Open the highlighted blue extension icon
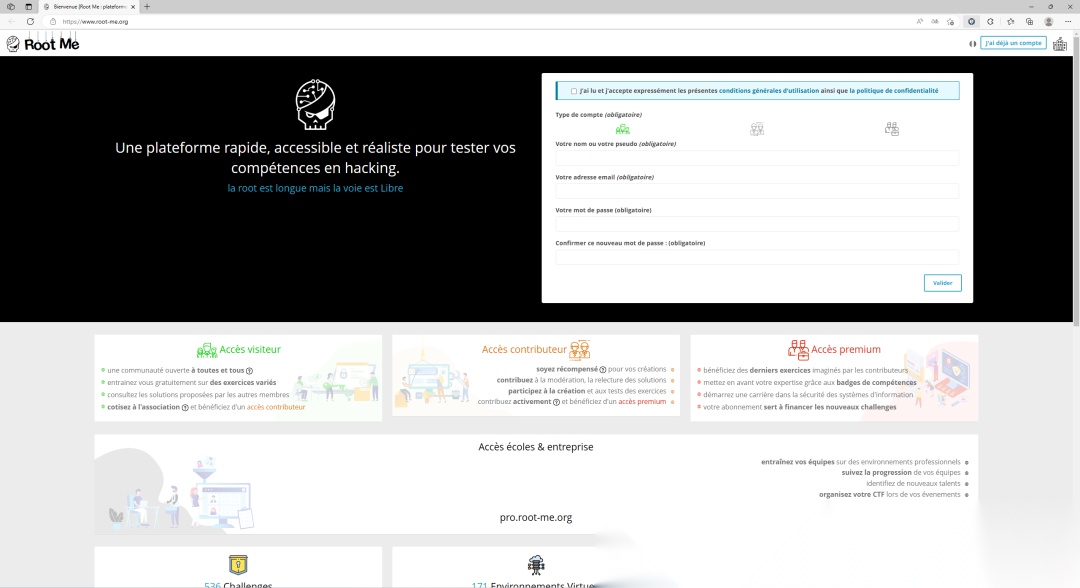The height and width of the screenshot is (588, 1080). point(971,21)
